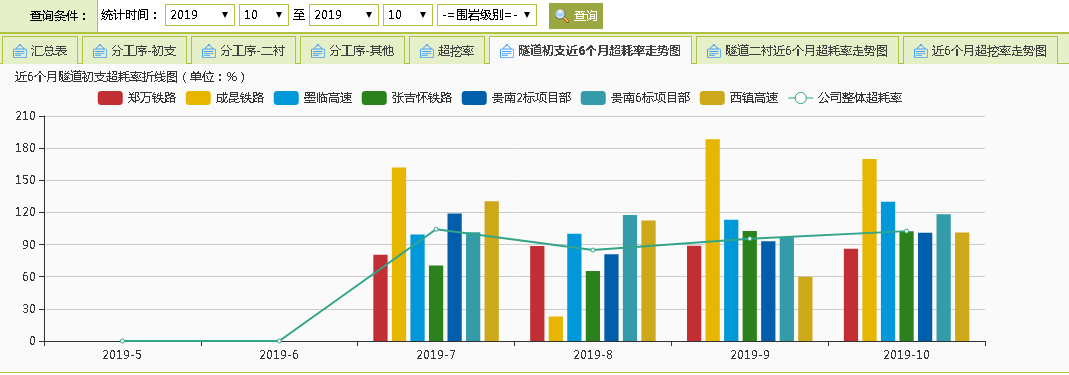Image resolution: width=1069 pixels, height=375 pixels.
Task: Click the short yellow bar in 2019-8
Action: 556,329
